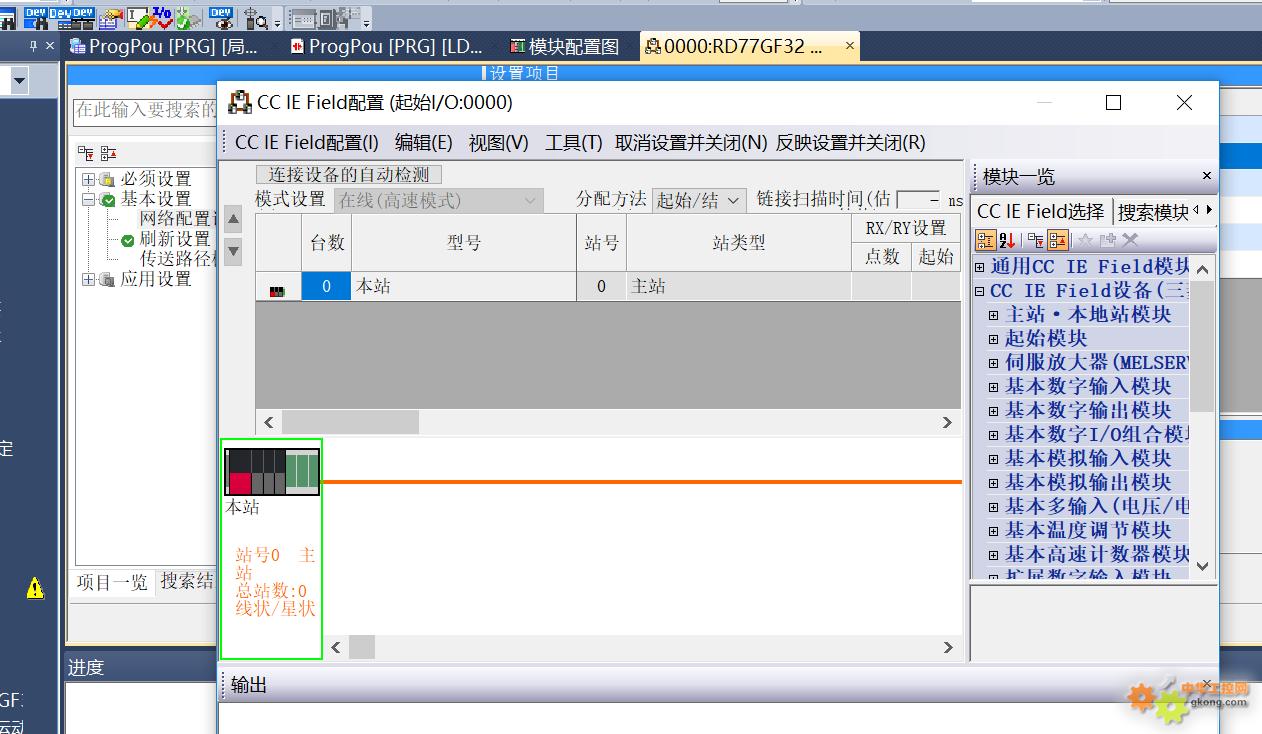Click the 基本数字输入模块 tree item
Image resolution: width=1262 pixels, height=734 pixels.
(x=1088, y=386)
